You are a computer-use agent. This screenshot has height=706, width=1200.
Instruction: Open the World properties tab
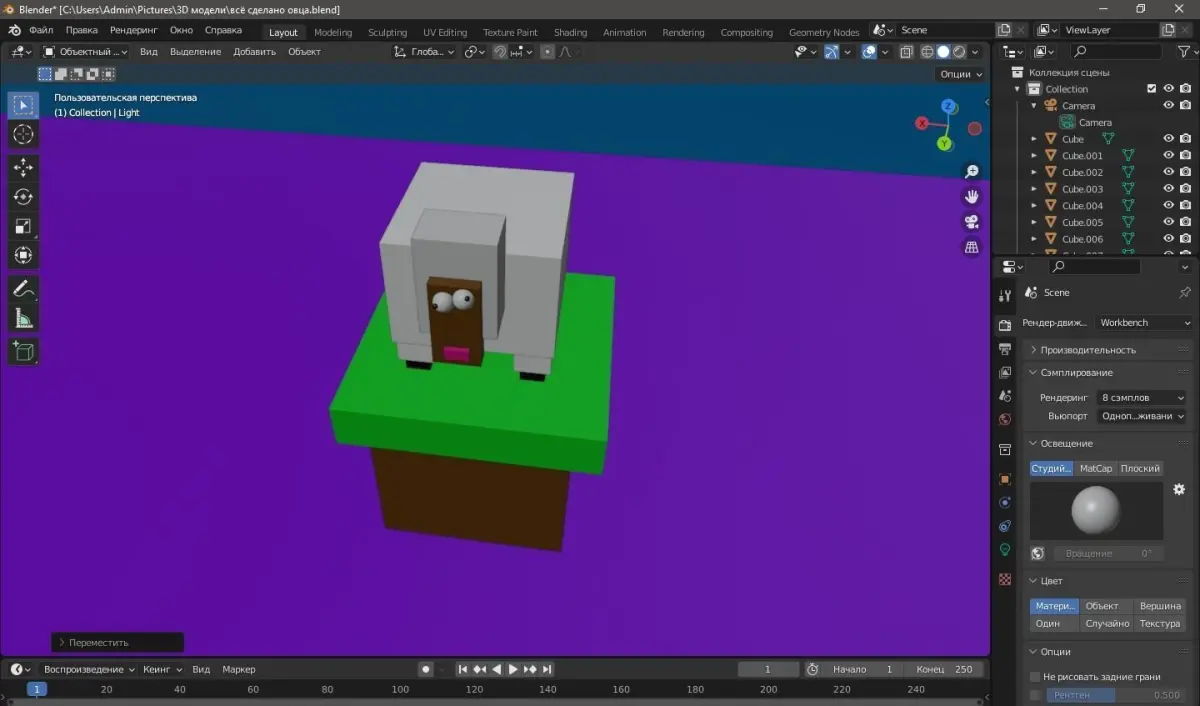tap(1005, 419)
